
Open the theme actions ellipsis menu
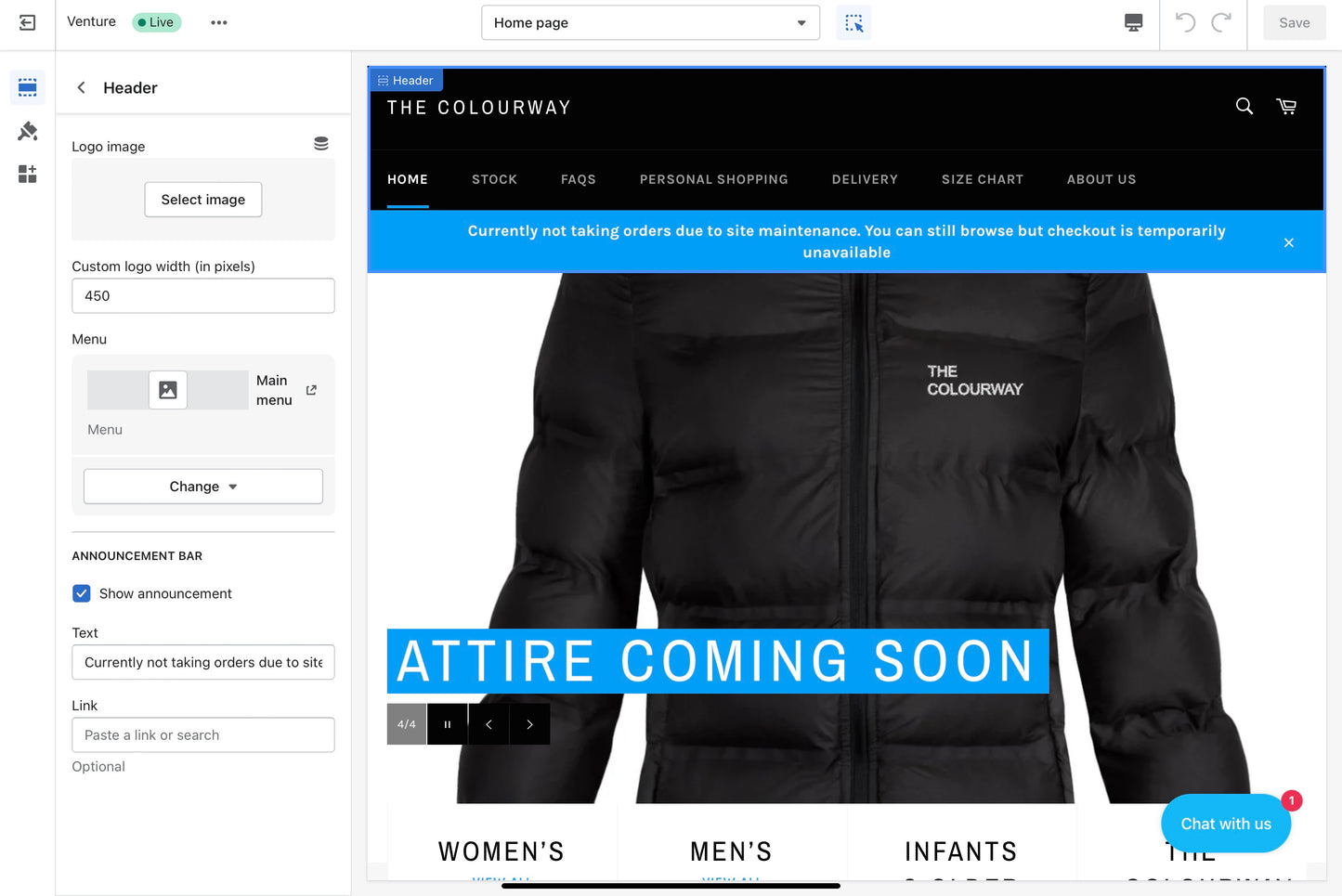click(219, 22)
